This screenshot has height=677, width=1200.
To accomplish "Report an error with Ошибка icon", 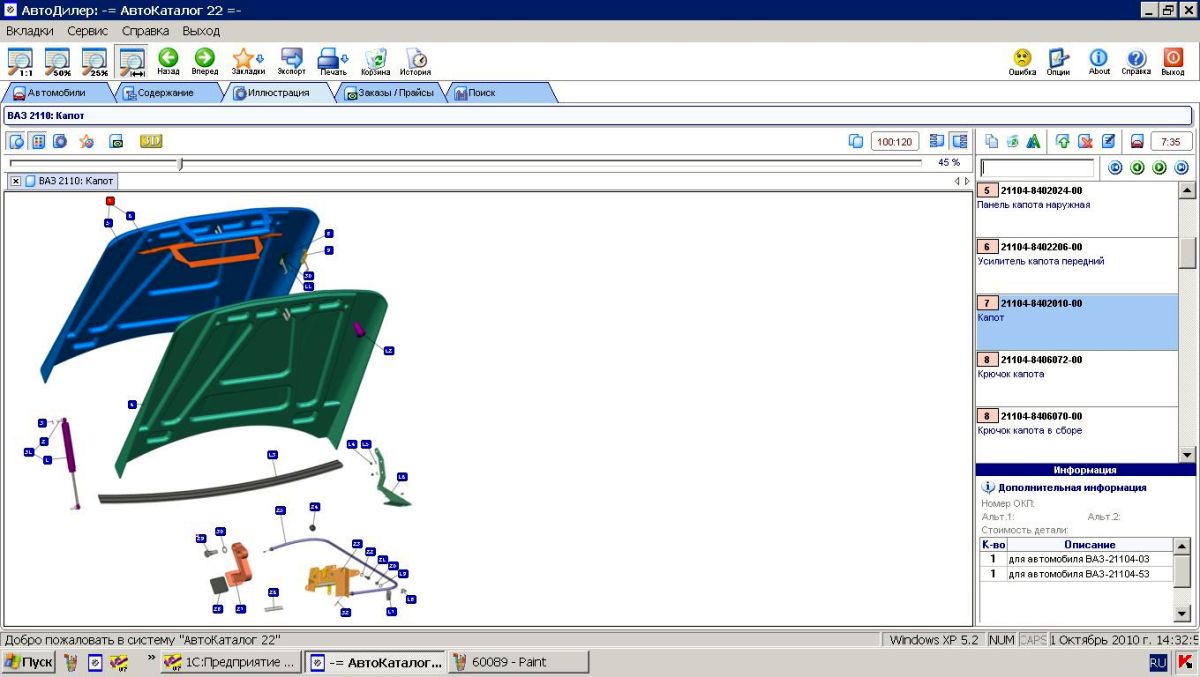I will click(1022, 61).
